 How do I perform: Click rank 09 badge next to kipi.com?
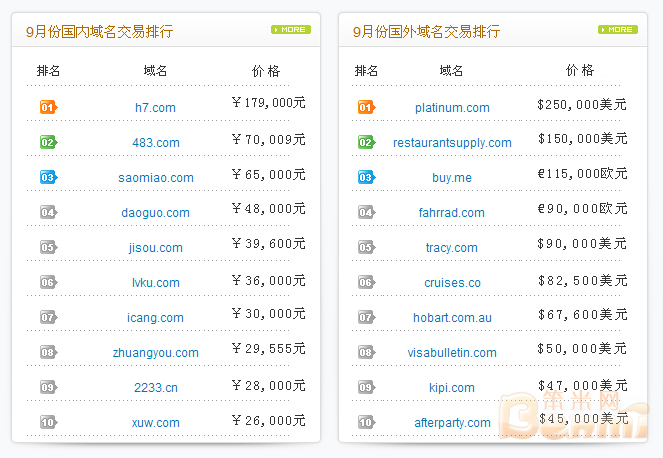pyautogui.click(x=367, y=387)
